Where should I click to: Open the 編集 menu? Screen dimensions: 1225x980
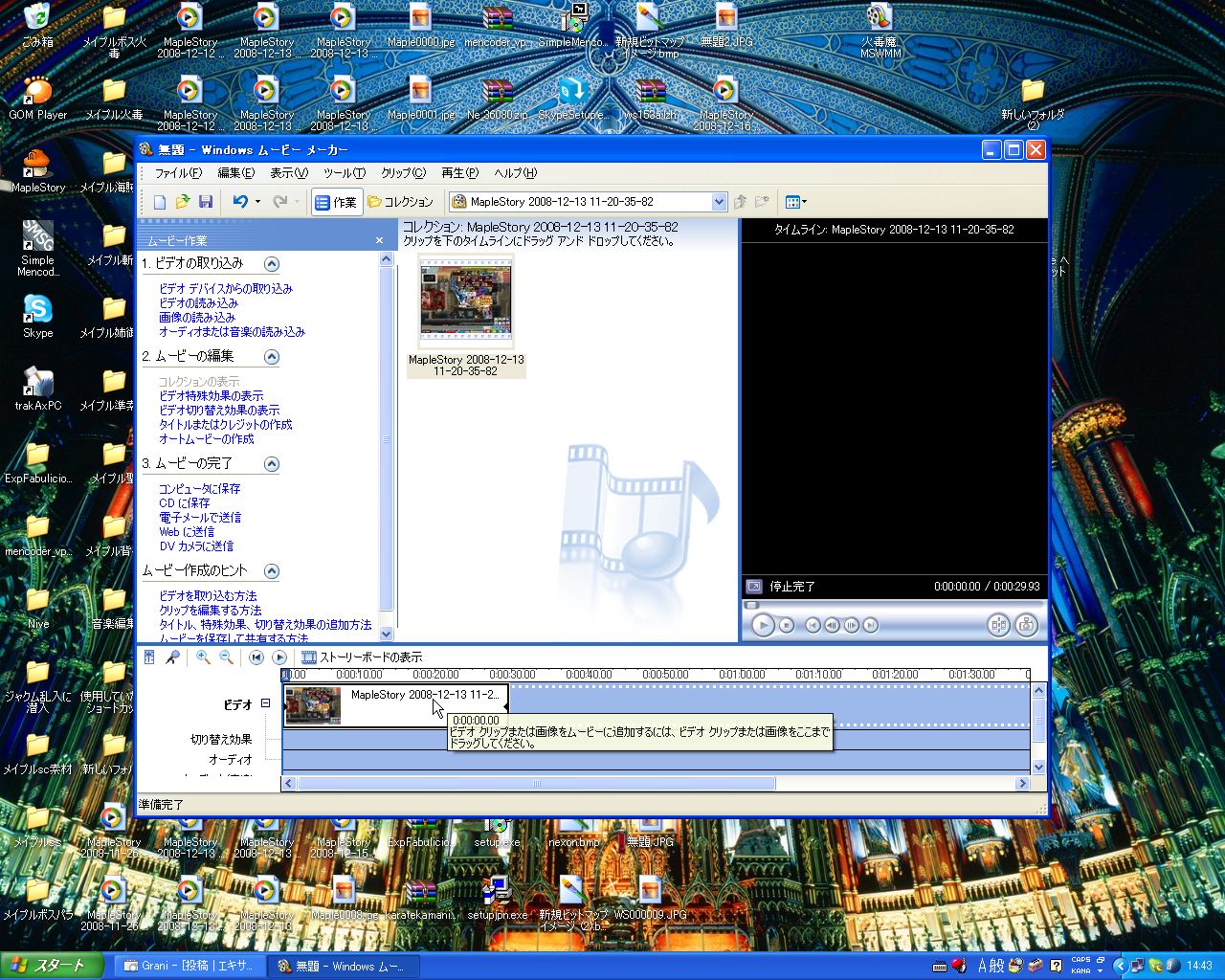click(x=235, y=173)
